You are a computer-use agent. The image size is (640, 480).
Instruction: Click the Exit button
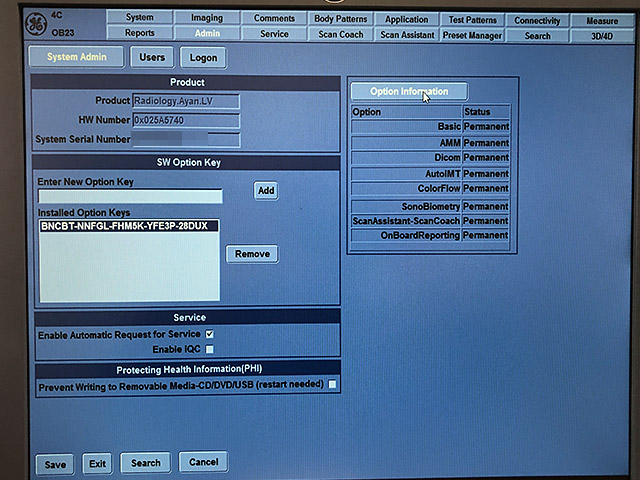(97, 464)
